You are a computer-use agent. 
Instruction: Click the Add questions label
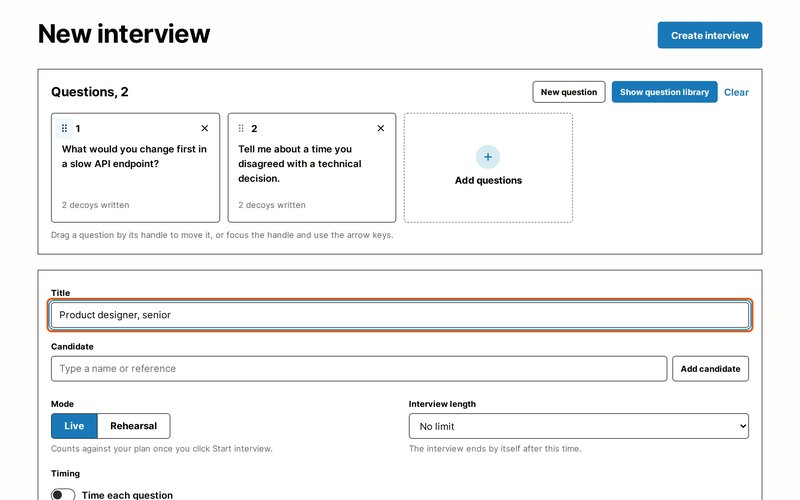[488, 180]
